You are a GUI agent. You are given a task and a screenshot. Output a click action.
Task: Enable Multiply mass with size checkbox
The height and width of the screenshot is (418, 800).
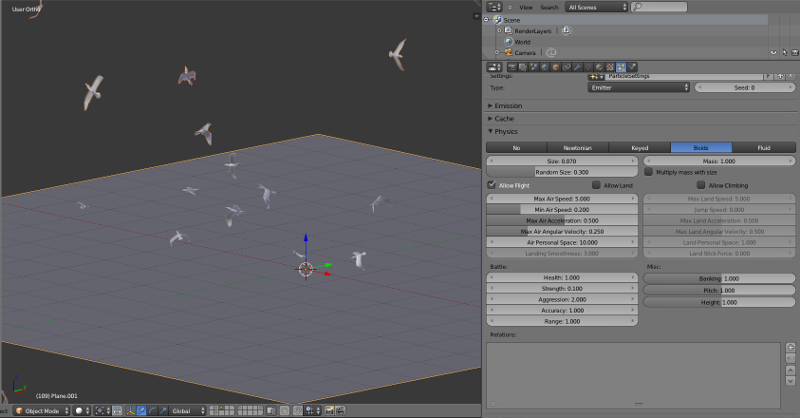tap(649, 172)
